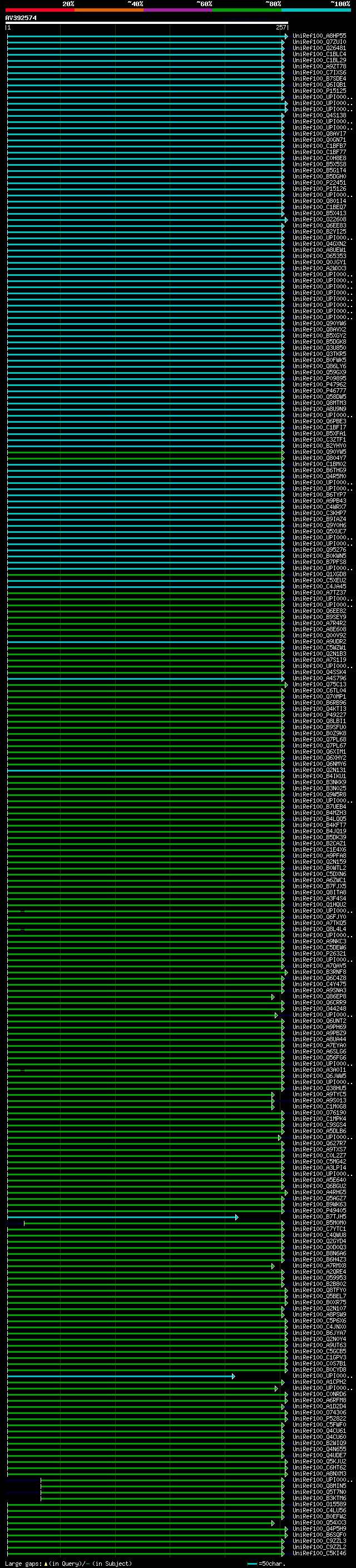Open hit UniRef100_Q9W5R8
This screenshot has height=1568, width=356.
(319, 794)
